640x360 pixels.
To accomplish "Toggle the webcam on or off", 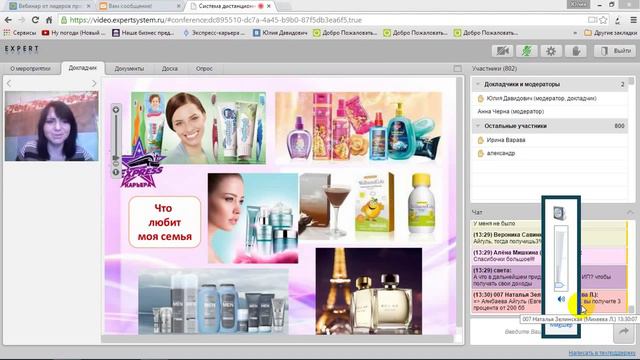I will [502, 51].
